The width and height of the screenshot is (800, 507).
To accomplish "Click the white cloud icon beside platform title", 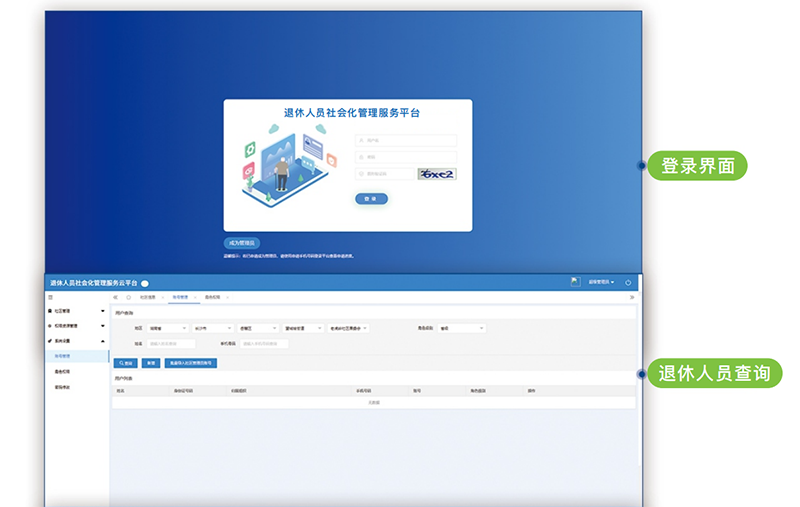I will point(144,284).
